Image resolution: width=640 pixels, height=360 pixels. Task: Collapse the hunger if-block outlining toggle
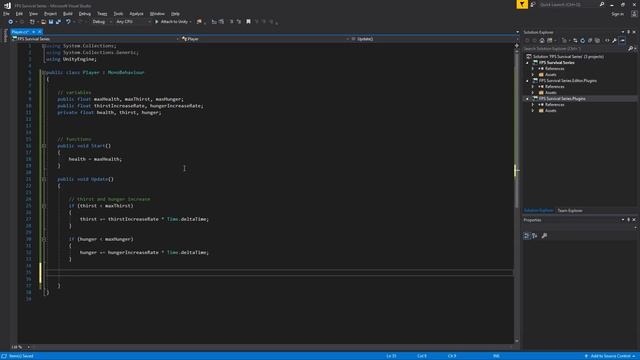point(44,239)
